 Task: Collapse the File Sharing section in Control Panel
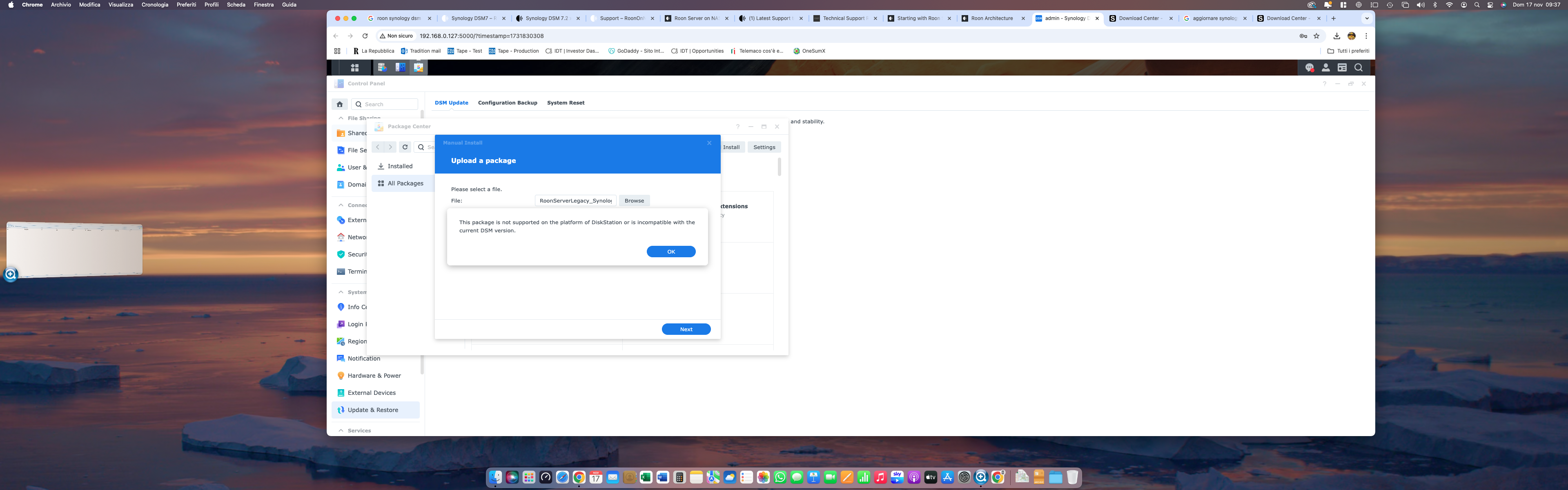(x=341, y=118)
